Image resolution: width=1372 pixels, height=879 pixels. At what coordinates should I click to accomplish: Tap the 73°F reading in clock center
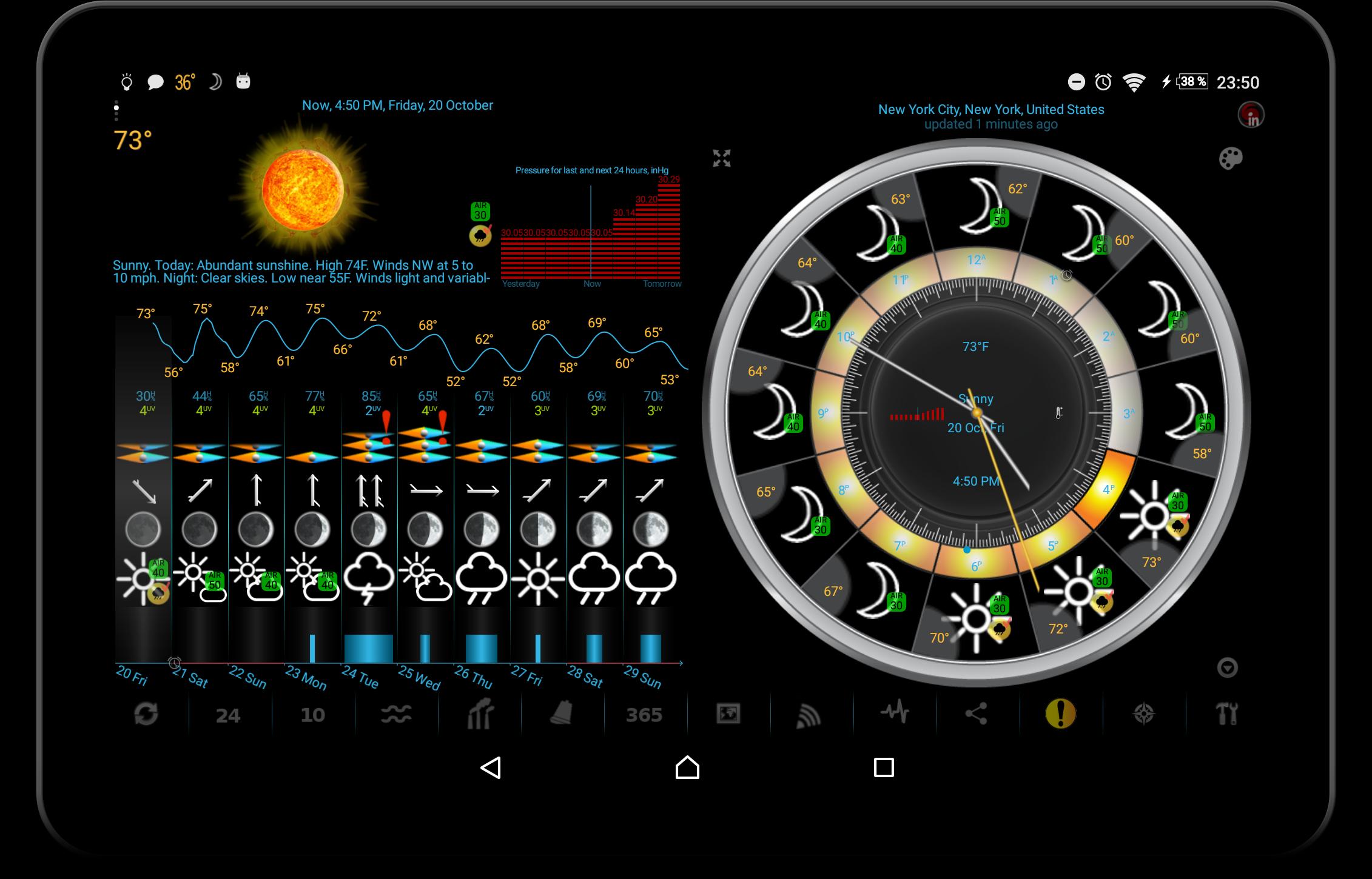[975, 347]
